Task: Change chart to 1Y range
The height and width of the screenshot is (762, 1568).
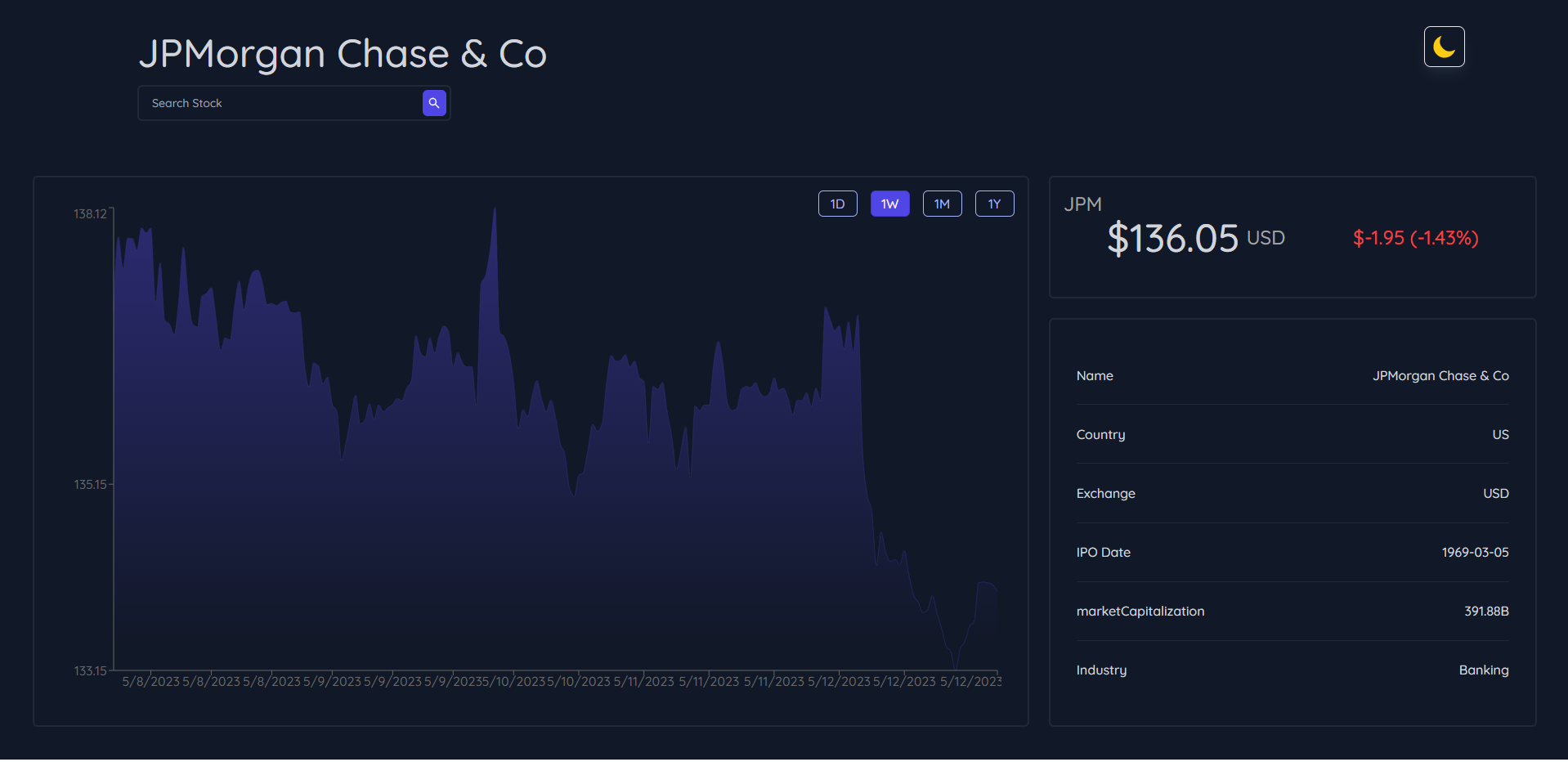Action: (994, 204)
